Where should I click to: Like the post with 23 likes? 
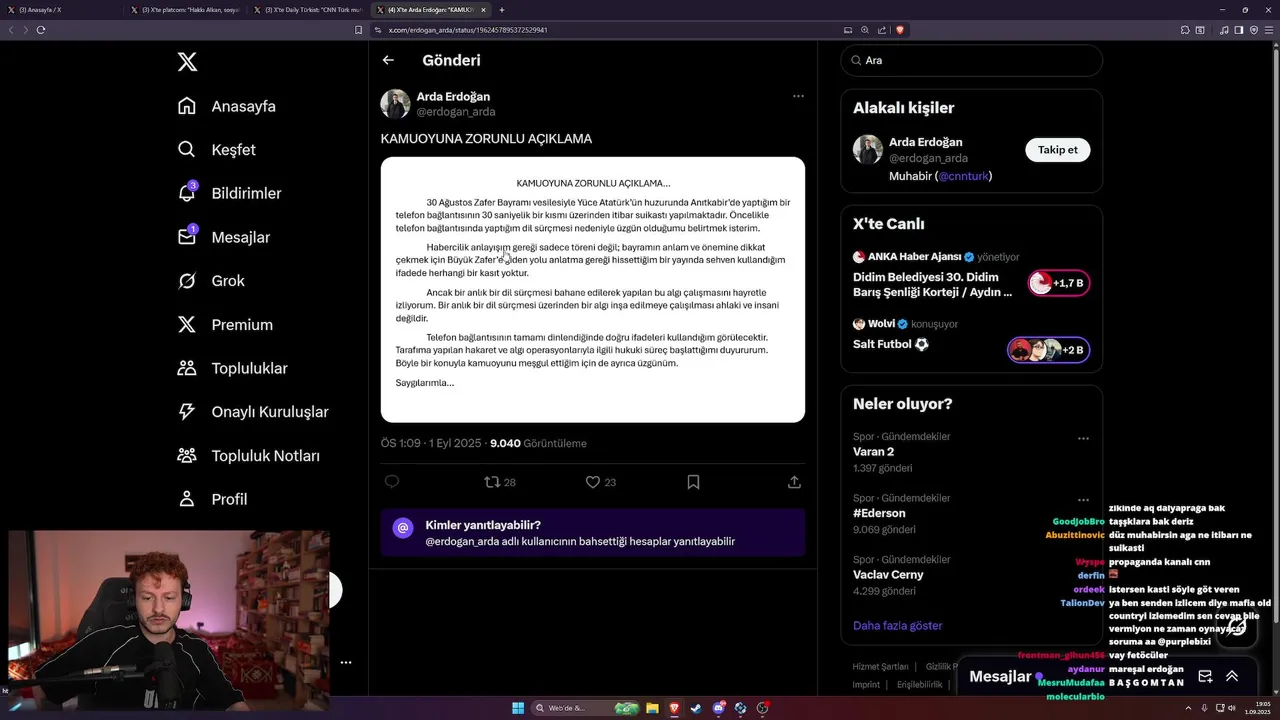pos(600,482)
